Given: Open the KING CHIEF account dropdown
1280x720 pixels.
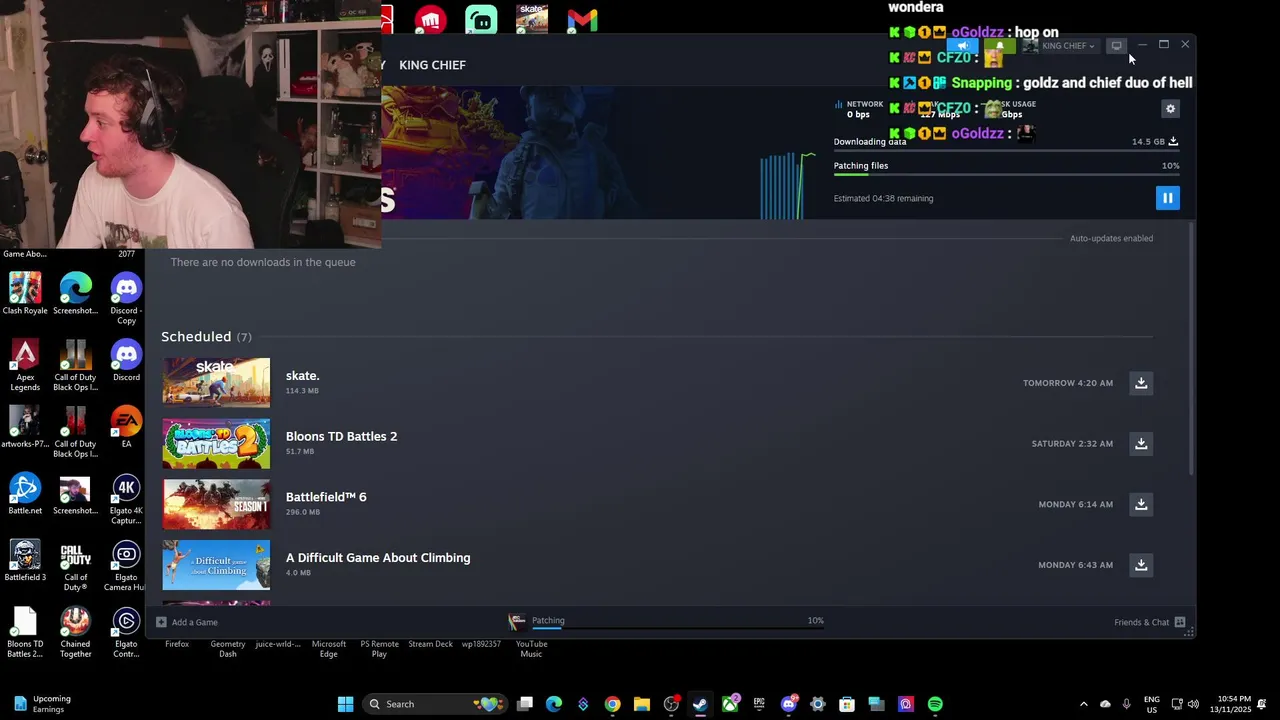Looking at the screenshot, I should point(1059,46).
